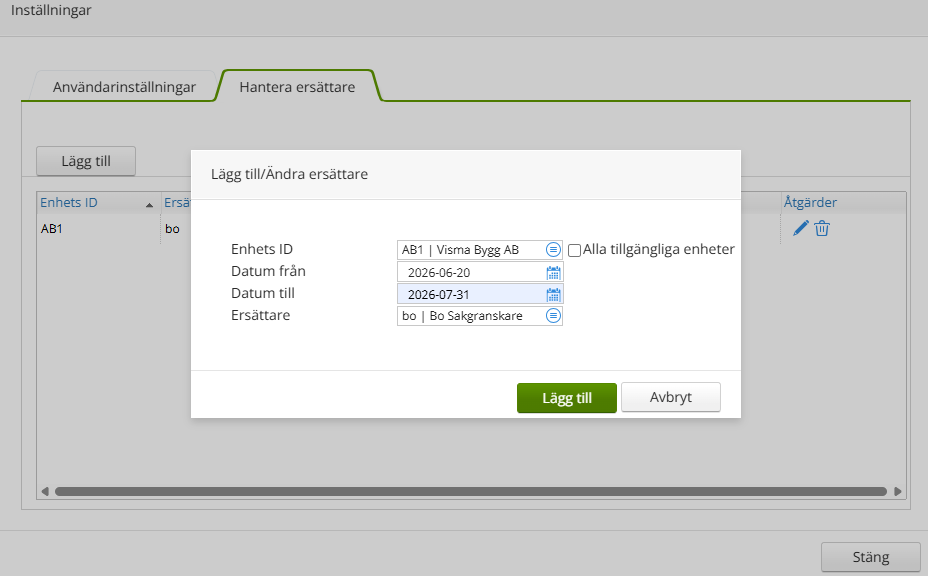Sort by the Enhets ID column header

pyautogui.click(x=97, y=202)
